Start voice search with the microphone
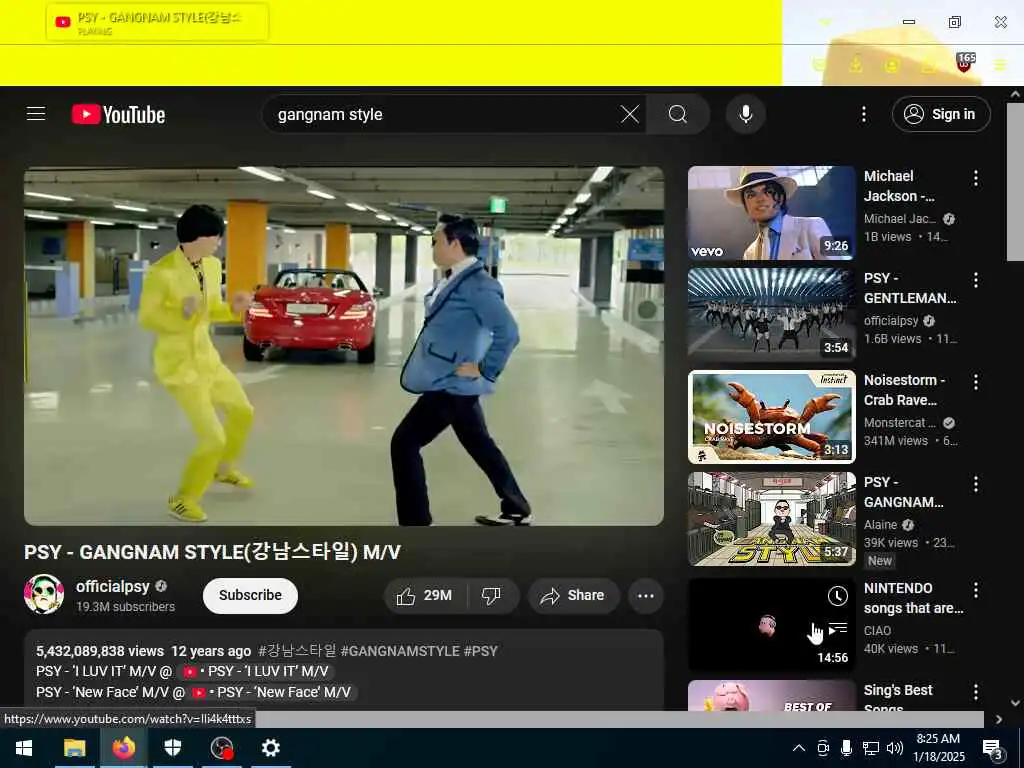Viewport: 1024px width, 768px height. 745,114
